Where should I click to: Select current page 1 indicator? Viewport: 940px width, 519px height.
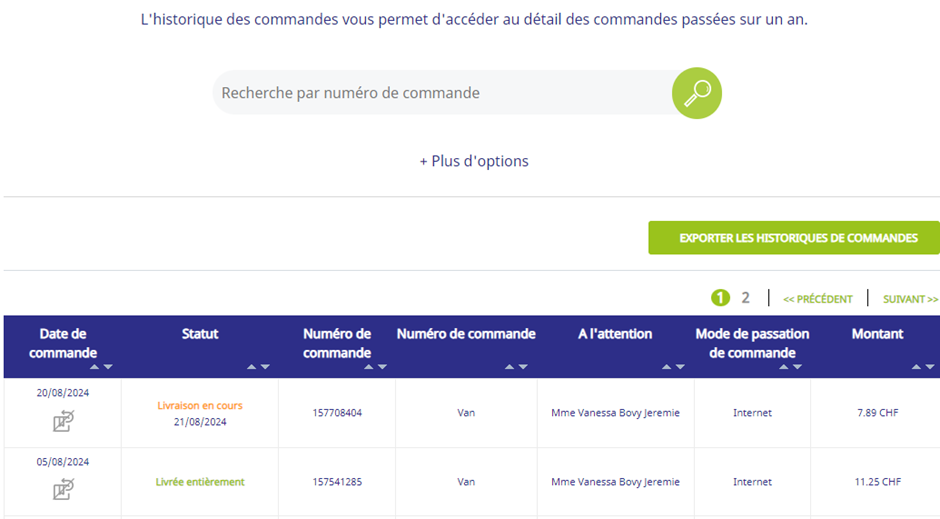coord(720,298)
